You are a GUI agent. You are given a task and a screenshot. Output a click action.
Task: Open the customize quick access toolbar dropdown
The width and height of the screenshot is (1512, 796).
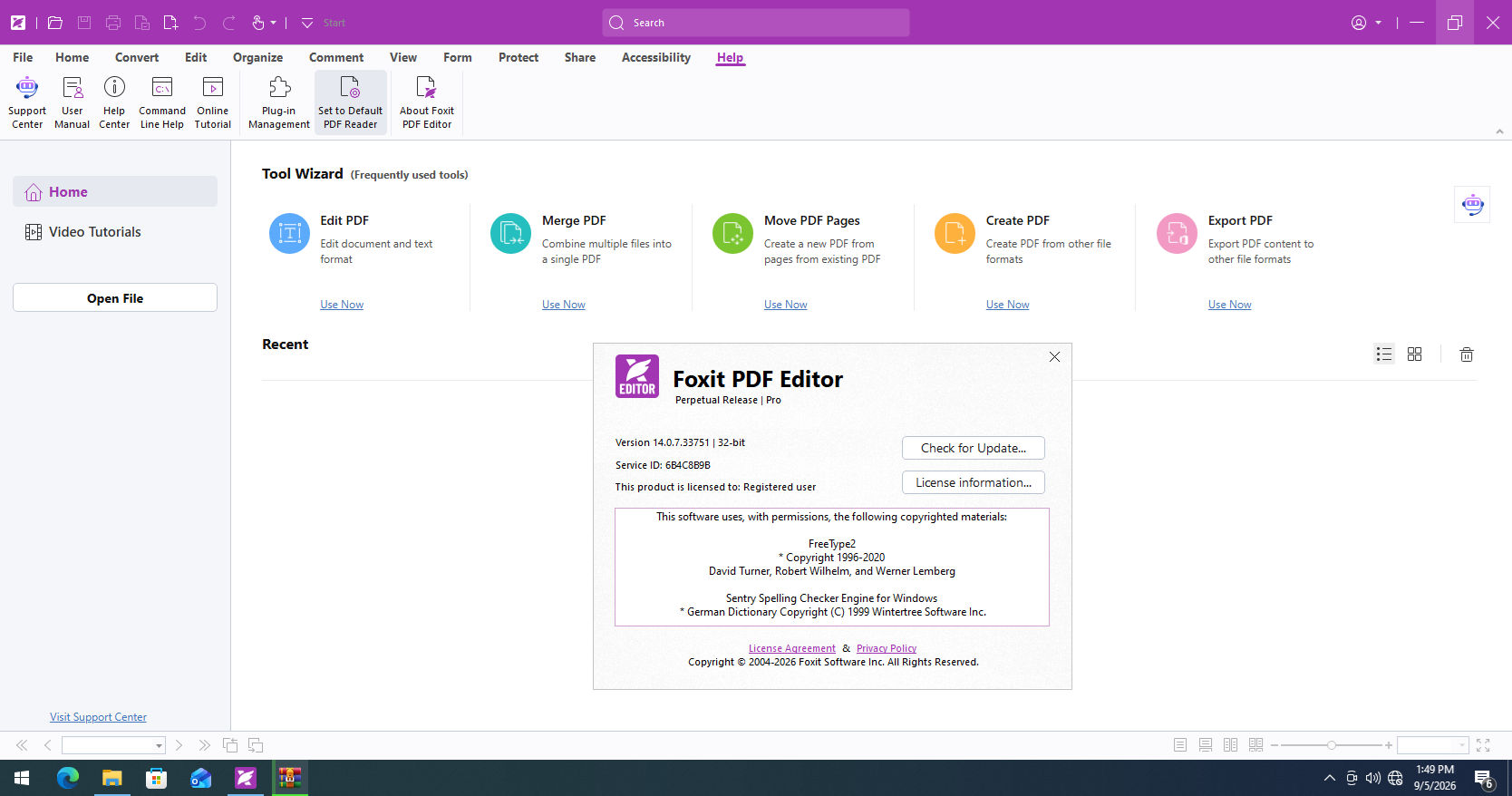coord(307,23)
